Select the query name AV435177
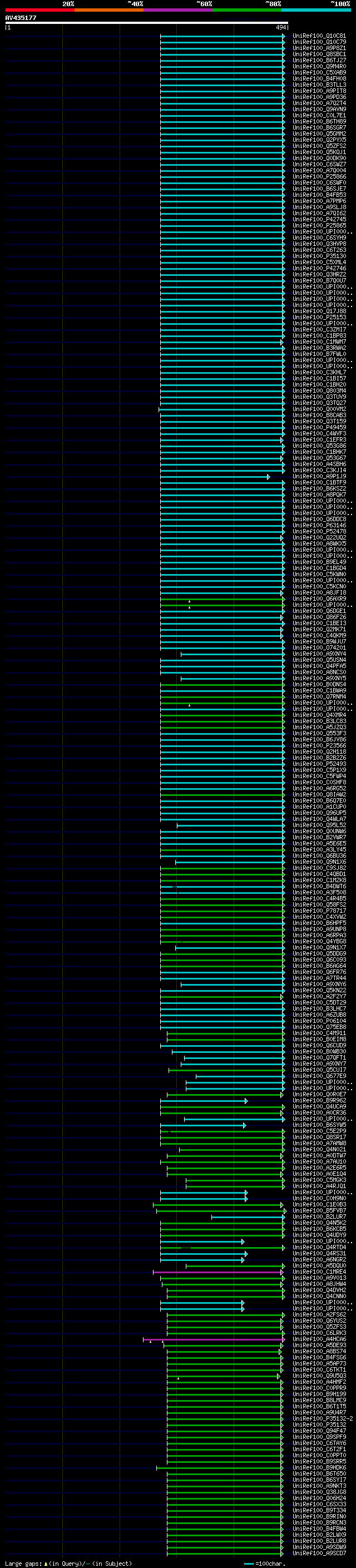The width and height of the screenshot is (356, 1568). (21, 18)
